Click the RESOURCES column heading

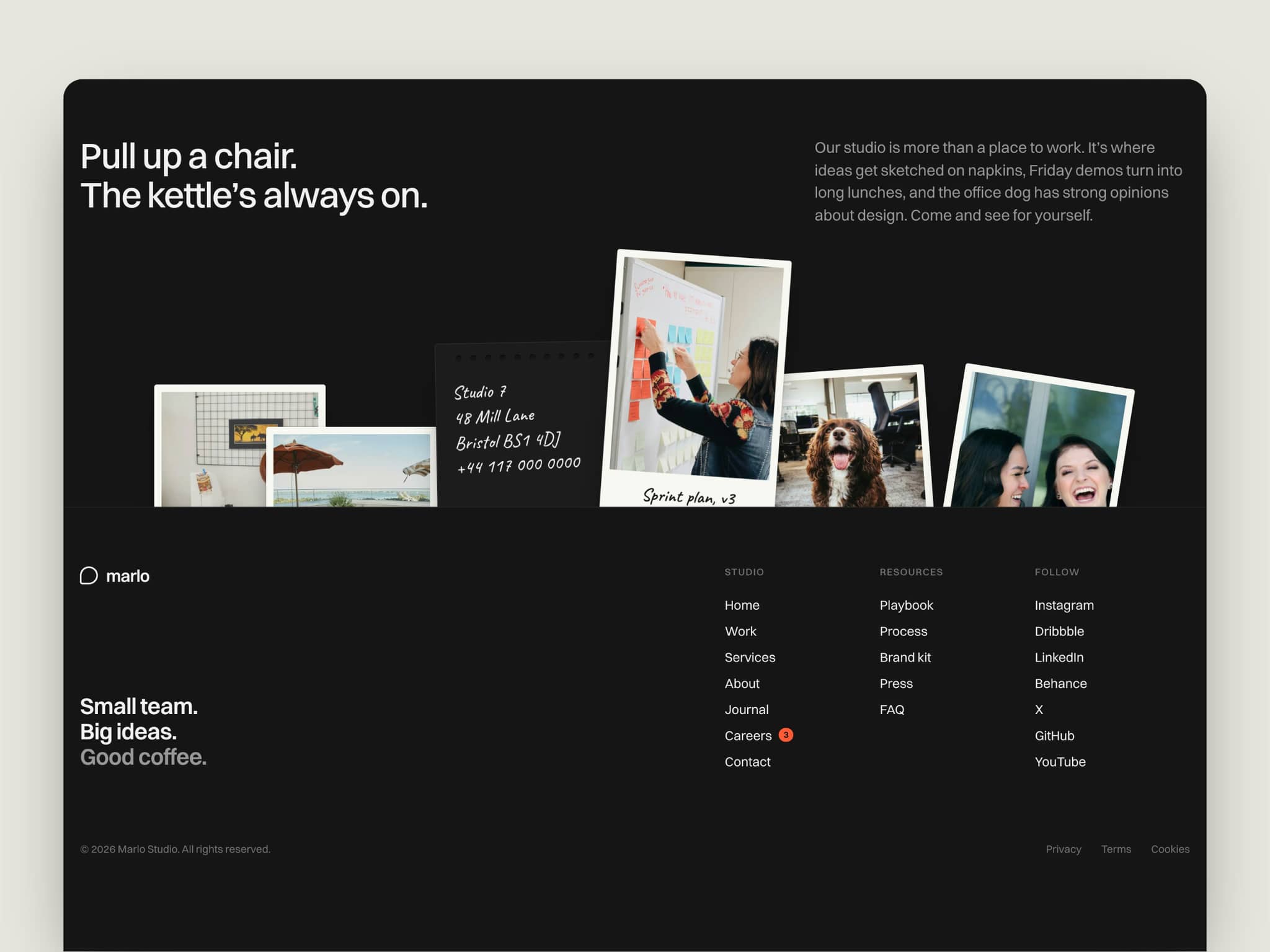click(911, 572)
